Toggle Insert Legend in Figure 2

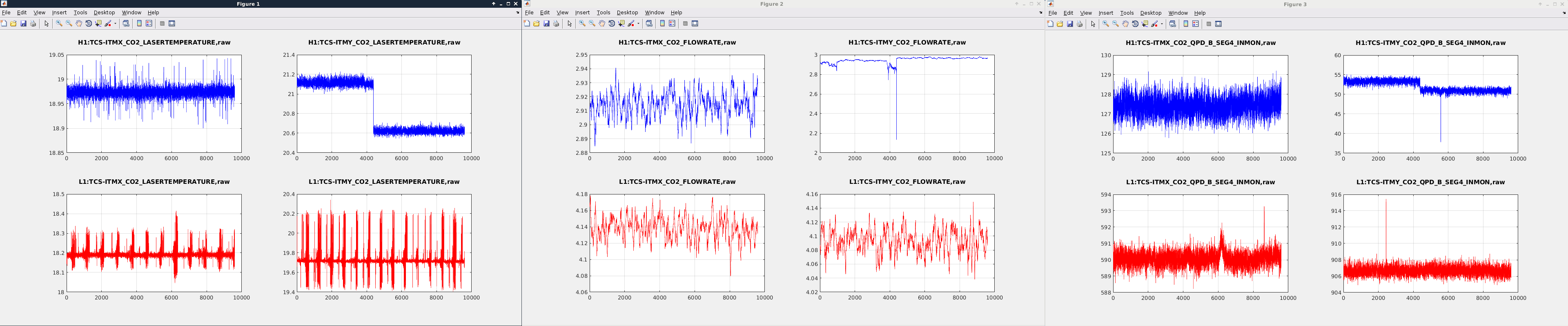(x=672, y=24)
